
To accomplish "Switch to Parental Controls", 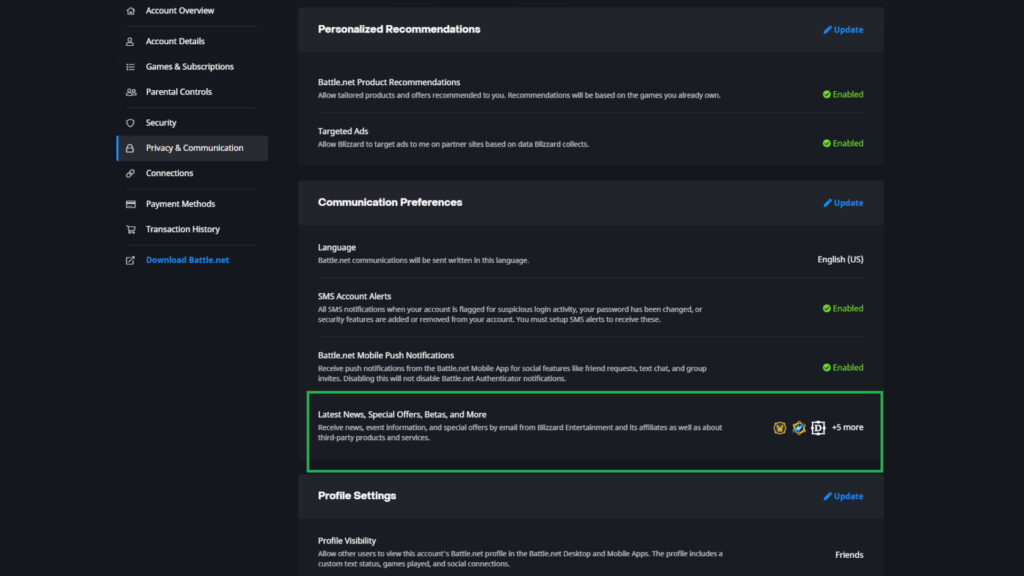I will point(185,91).
